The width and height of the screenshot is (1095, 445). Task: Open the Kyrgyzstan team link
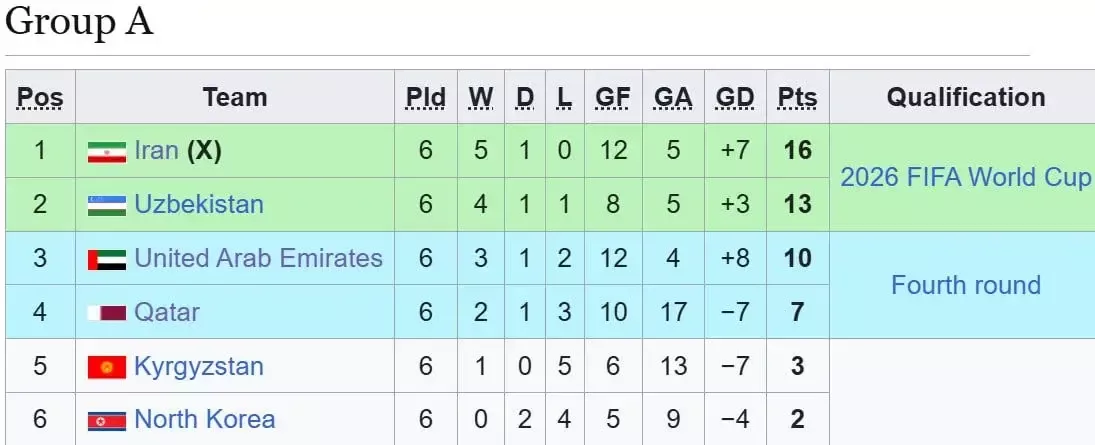coord(199,366)
